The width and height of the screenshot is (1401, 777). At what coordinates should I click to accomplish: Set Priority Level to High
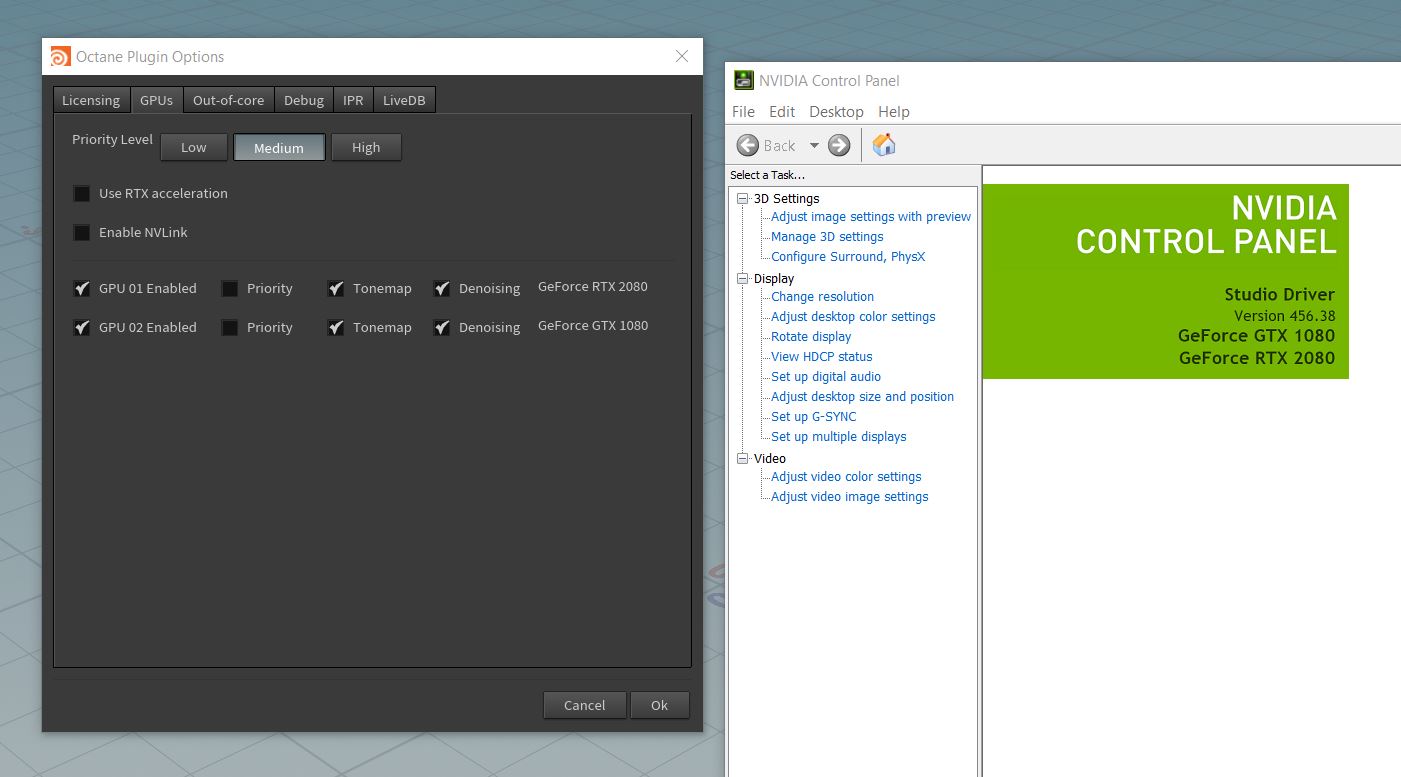coord(366,147)
